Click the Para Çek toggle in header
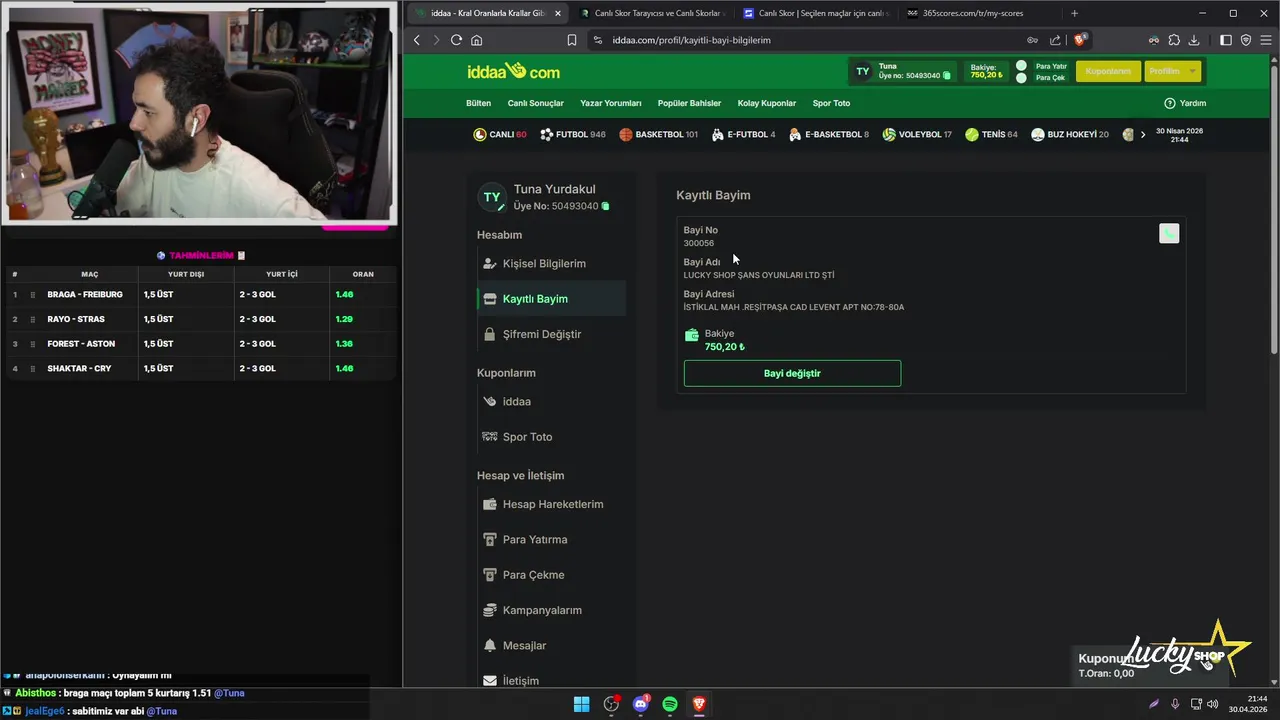The width and height of the screenshot is (1280, 720). click(1021, 77)
